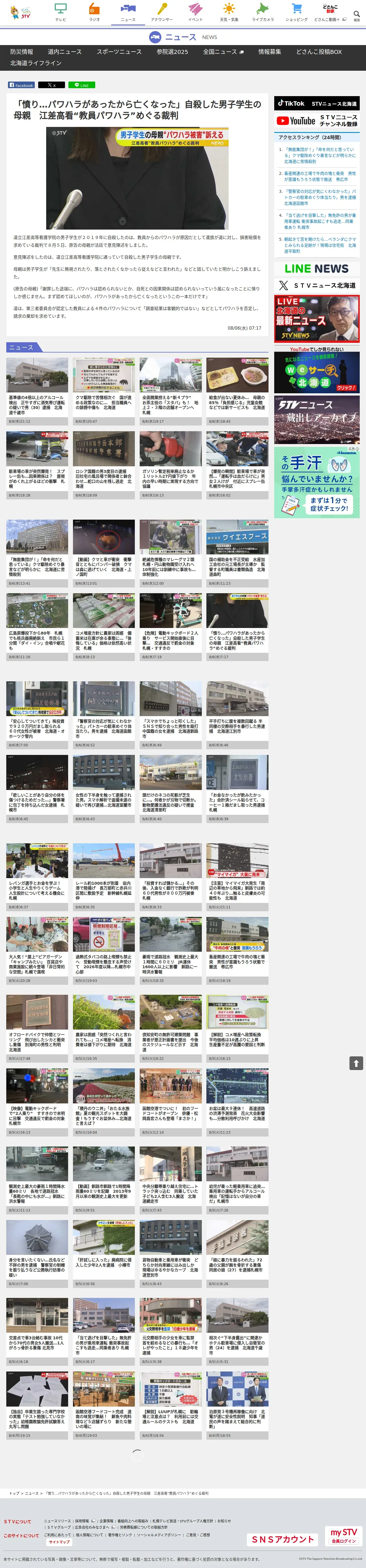This screenshot has width=366, height=1568.
Task: Open the テレビ section icon
Action: click(61, 12)
